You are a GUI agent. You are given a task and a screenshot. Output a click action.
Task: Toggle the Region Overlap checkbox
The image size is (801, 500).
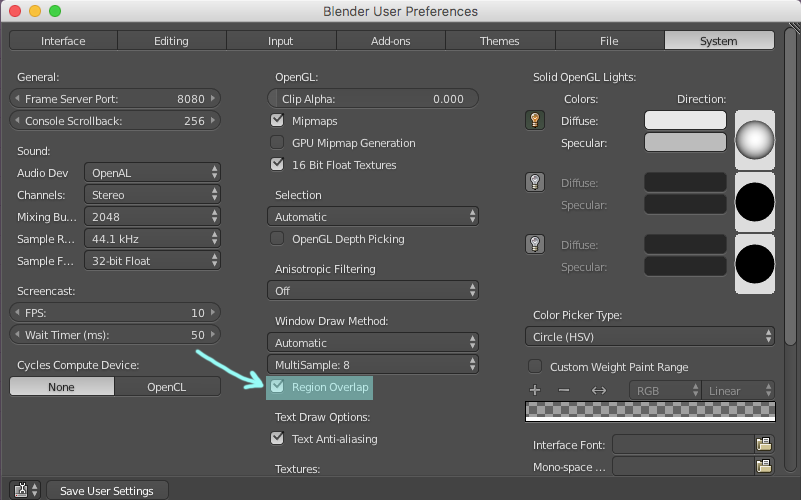pyautogui.click(x=277, y=387)
